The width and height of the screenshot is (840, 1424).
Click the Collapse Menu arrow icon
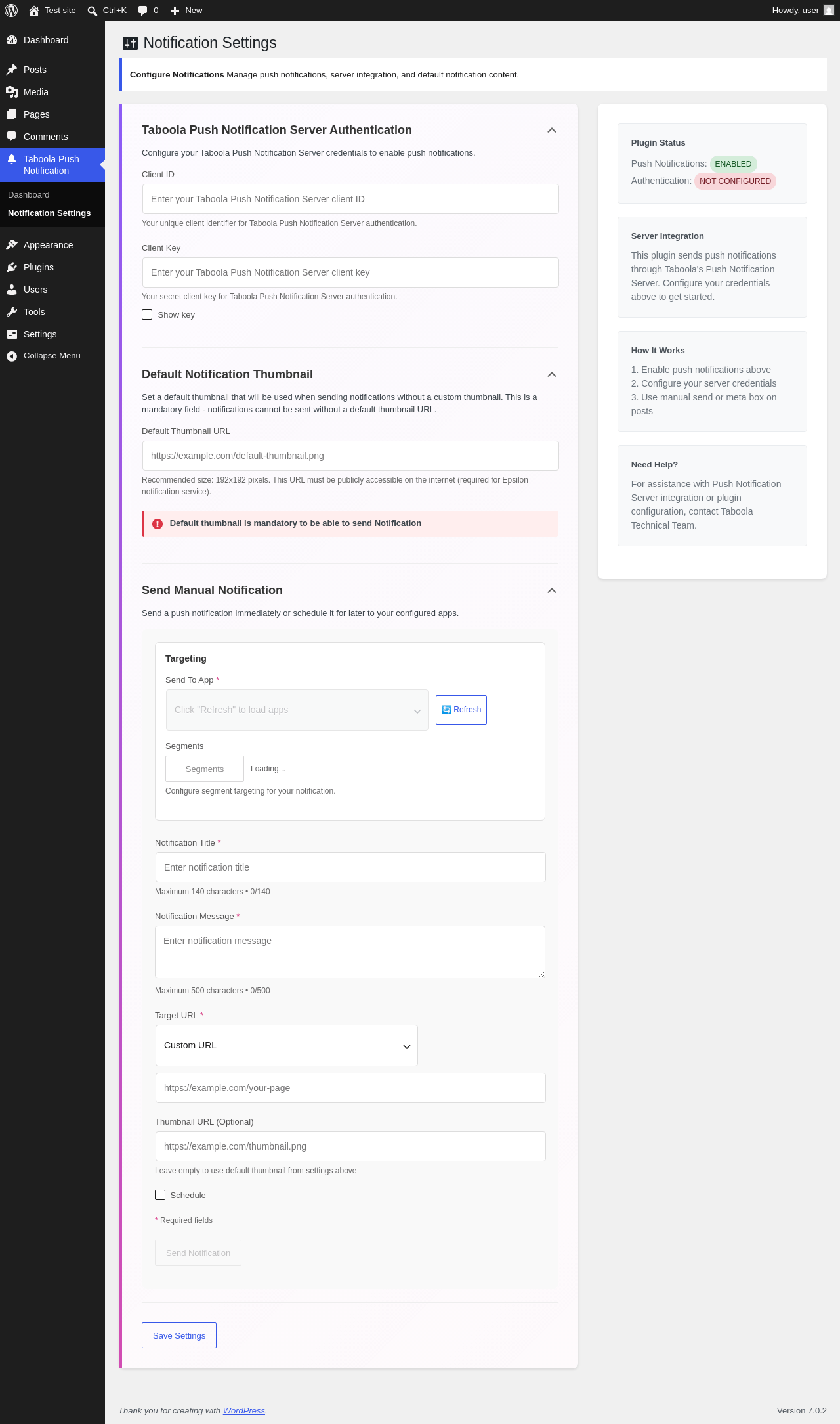12,356
